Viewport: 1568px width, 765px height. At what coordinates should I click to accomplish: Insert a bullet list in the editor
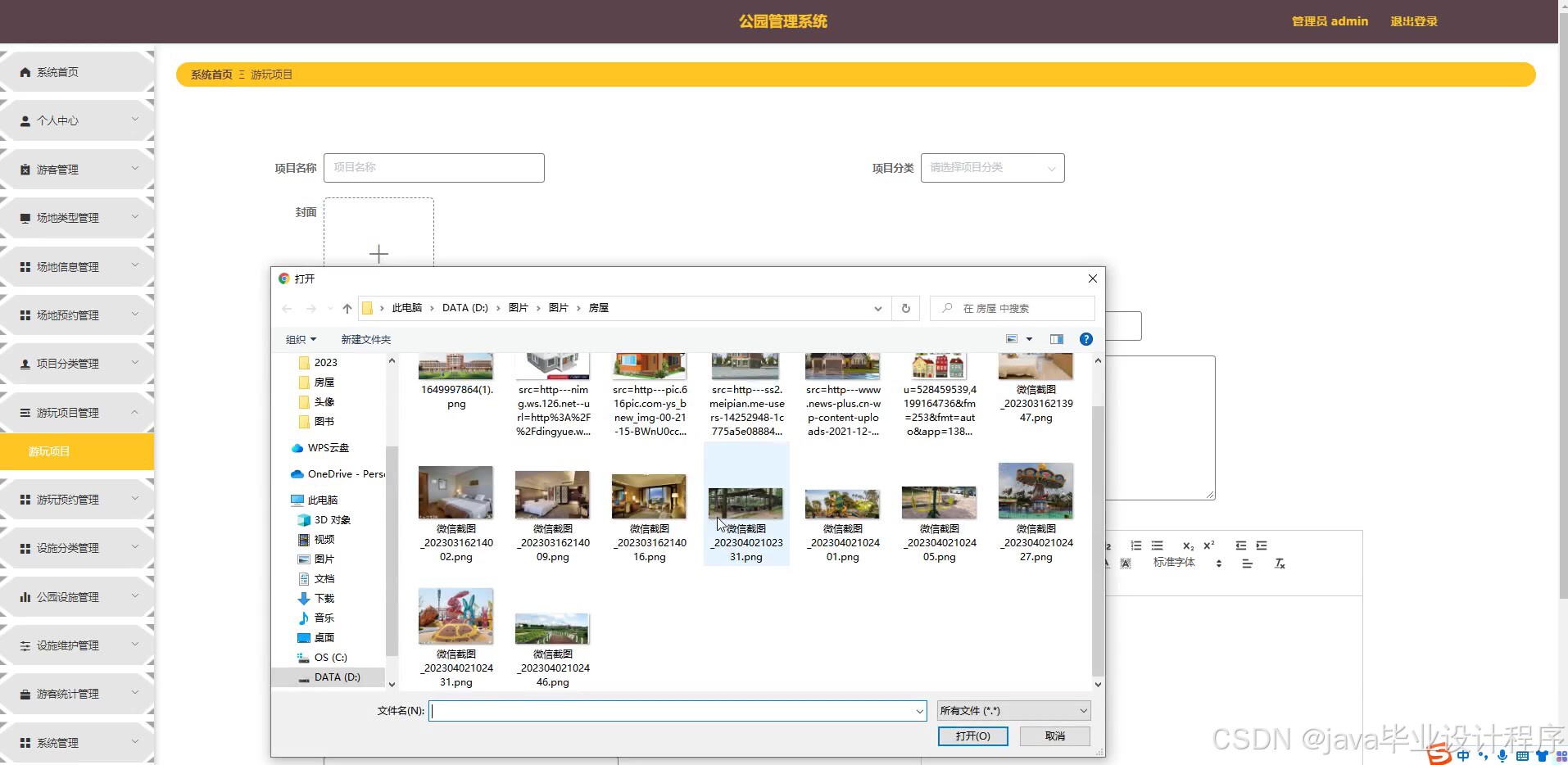click(1157, 545)
